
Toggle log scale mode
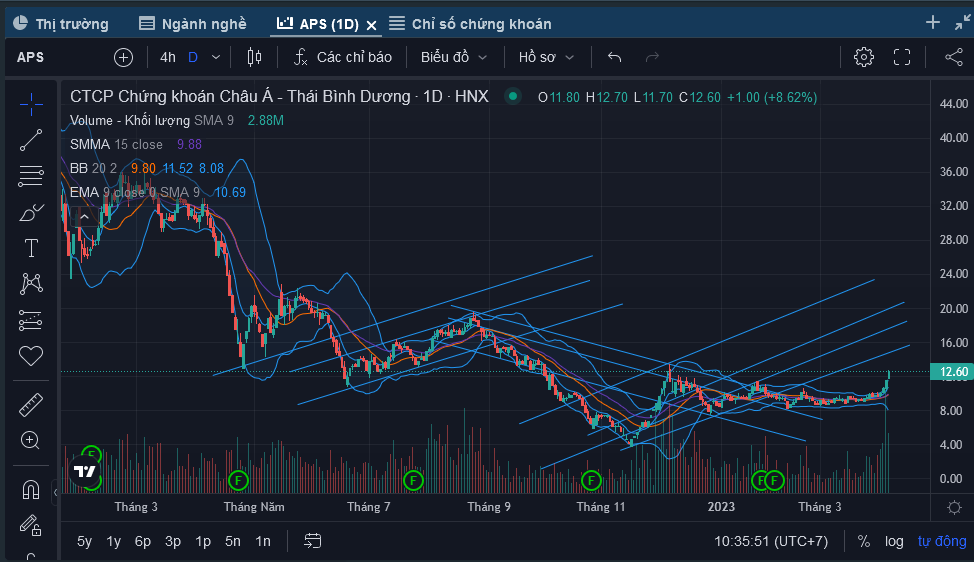tap(894, 542)
